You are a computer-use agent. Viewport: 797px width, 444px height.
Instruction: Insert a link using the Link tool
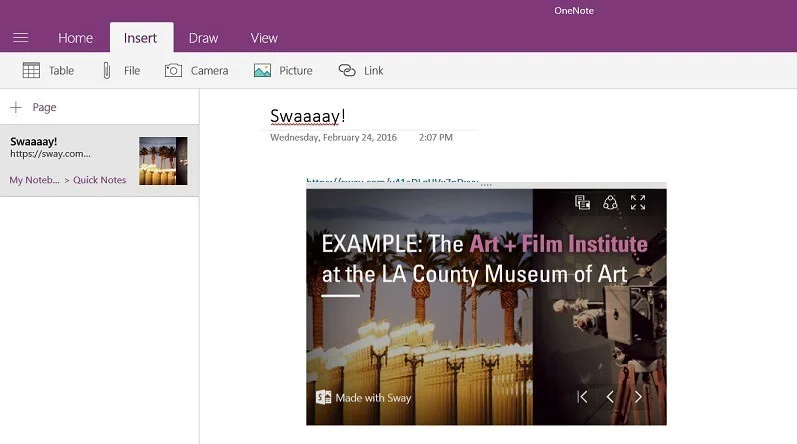361,71
